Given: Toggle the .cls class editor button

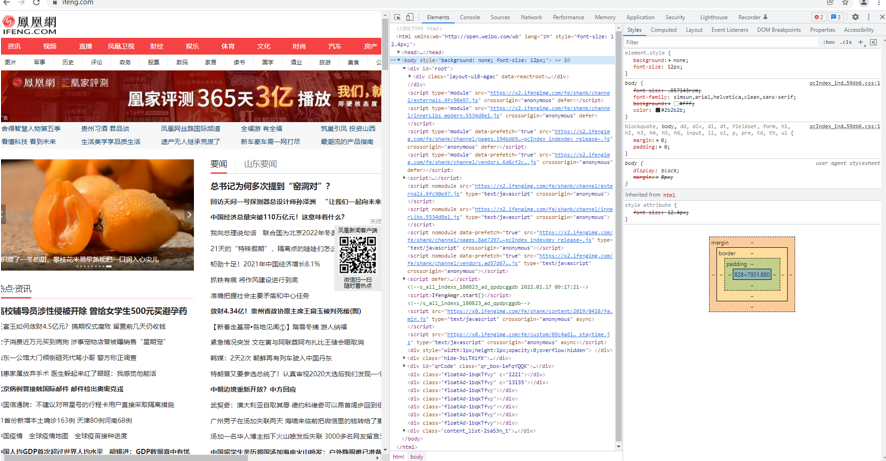Looking at the screenshot, I should pos(846,42).
